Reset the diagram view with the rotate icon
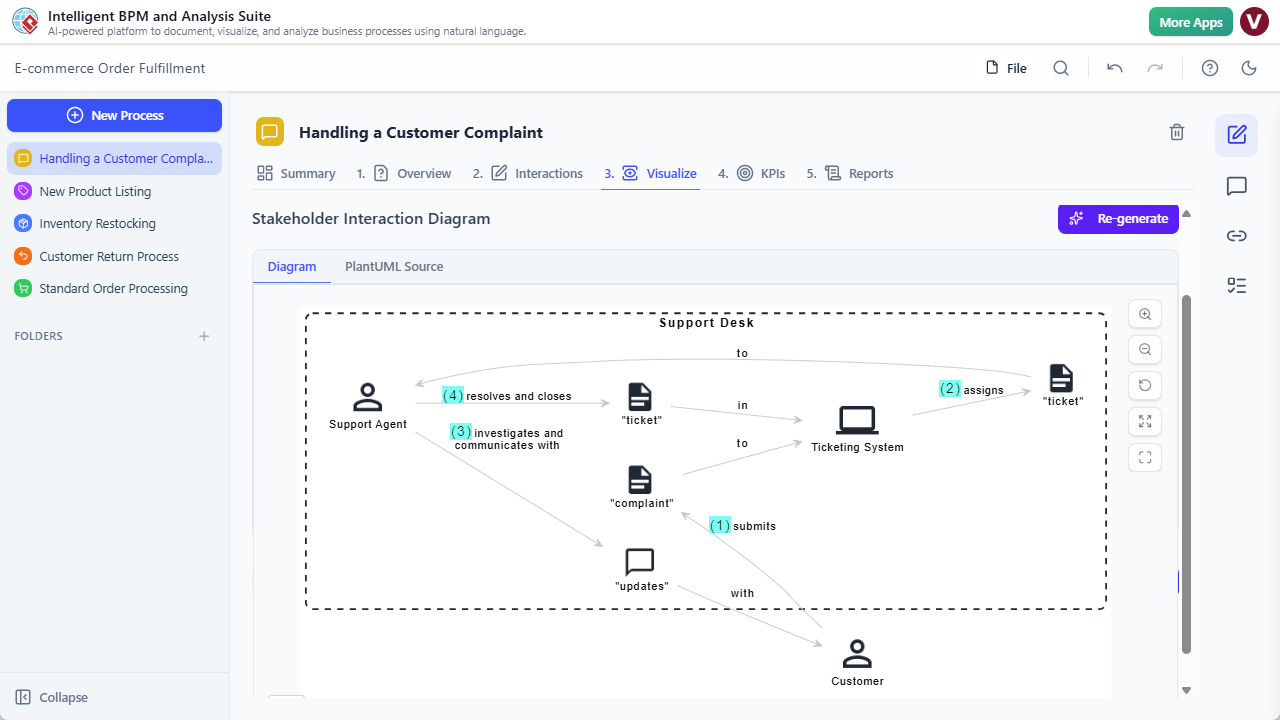This screenshot has width=1280, height=720. pyautogui.click(x=1144, y=385)
